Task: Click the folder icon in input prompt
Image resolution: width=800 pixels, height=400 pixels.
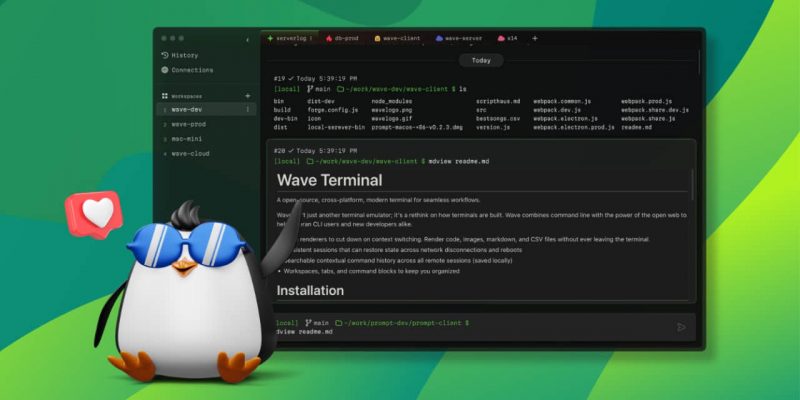Action: point(339,323)
